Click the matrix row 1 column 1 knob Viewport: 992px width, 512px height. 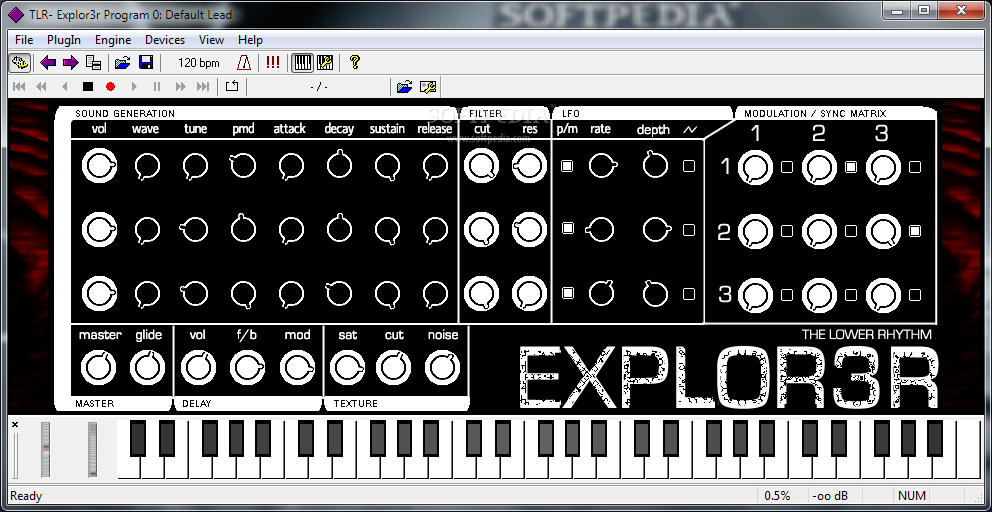(x=755, y=168)
